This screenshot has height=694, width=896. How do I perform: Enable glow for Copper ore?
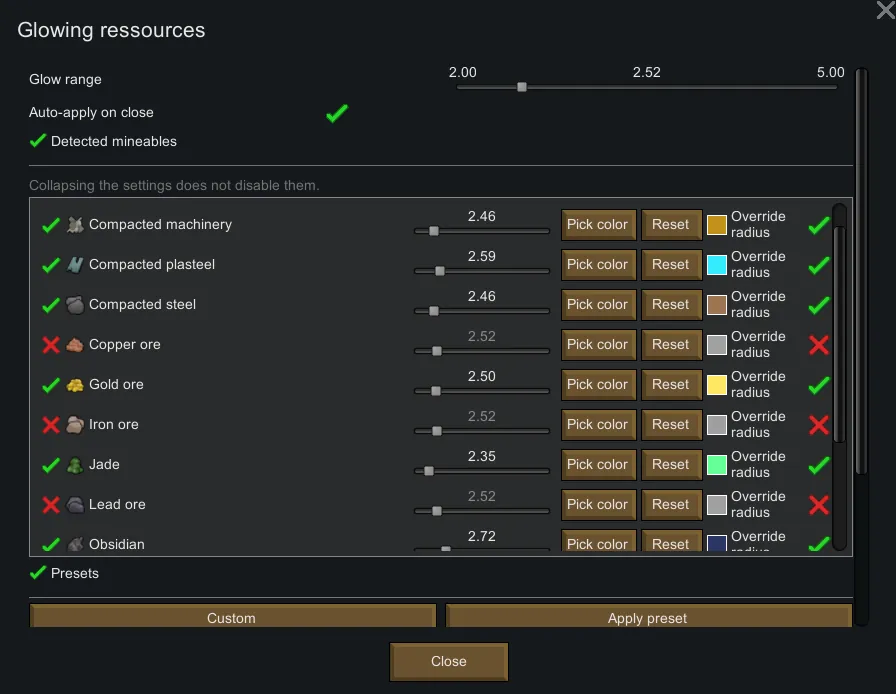(x=51, y=345)
